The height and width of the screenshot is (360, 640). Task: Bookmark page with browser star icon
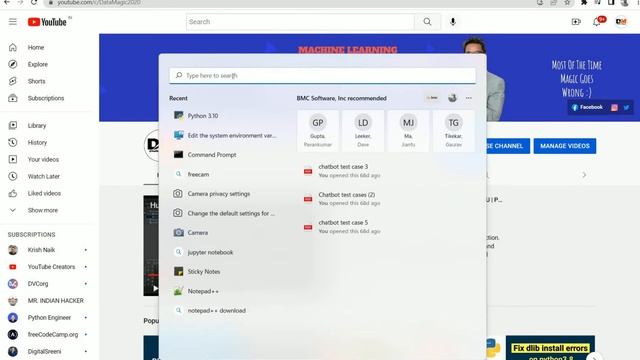tap(567, 2)
